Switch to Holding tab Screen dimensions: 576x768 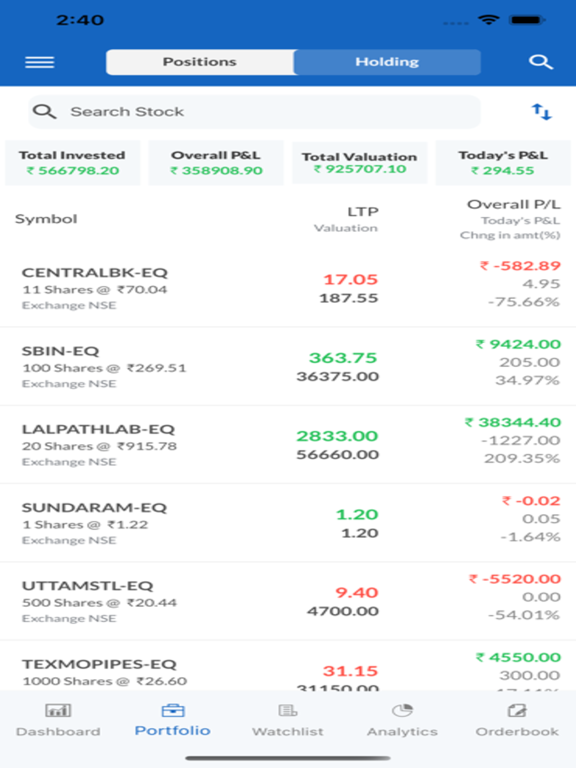387,62
